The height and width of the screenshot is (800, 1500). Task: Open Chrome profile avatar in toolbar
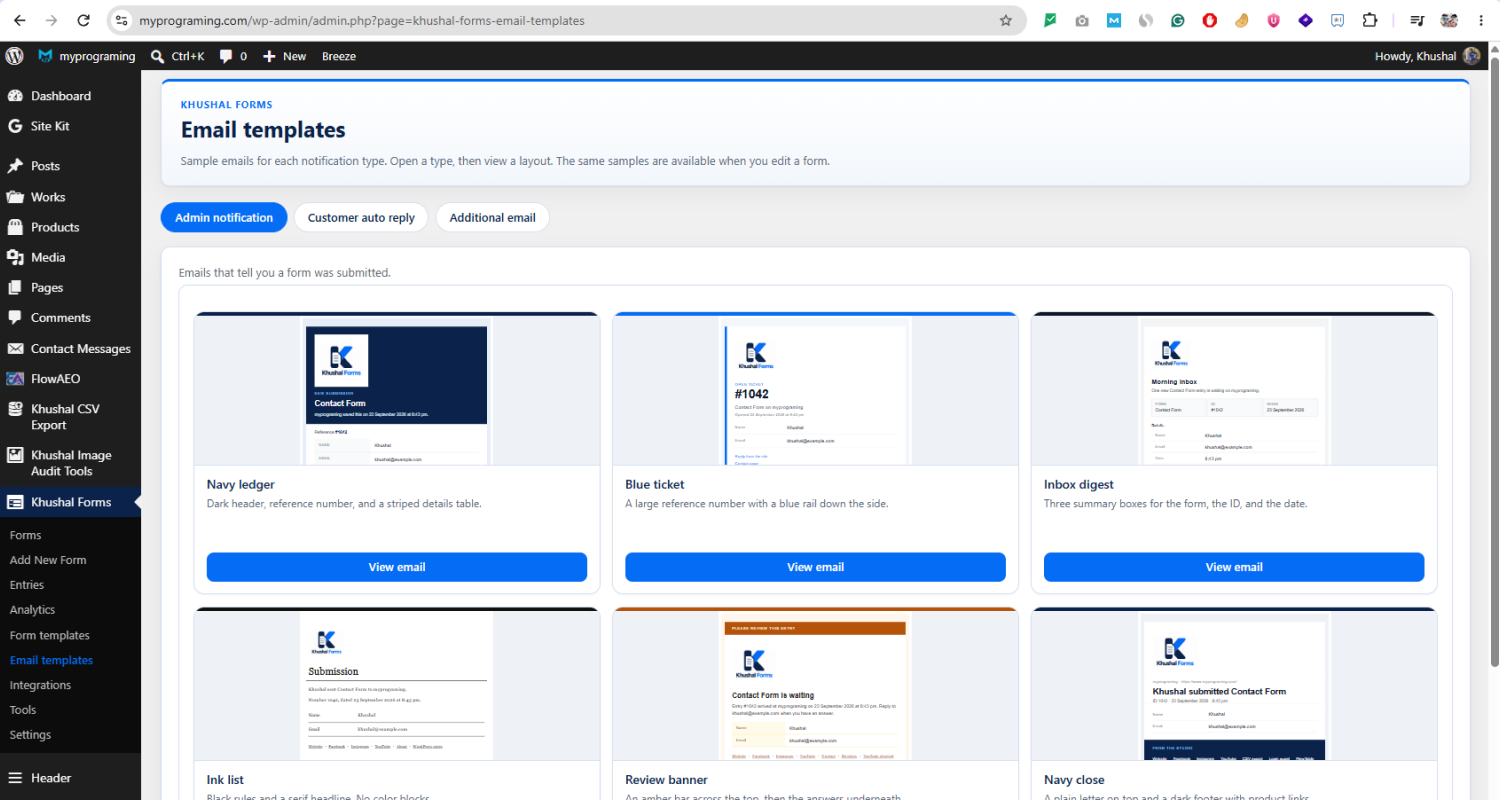[x=1449, y=20]
